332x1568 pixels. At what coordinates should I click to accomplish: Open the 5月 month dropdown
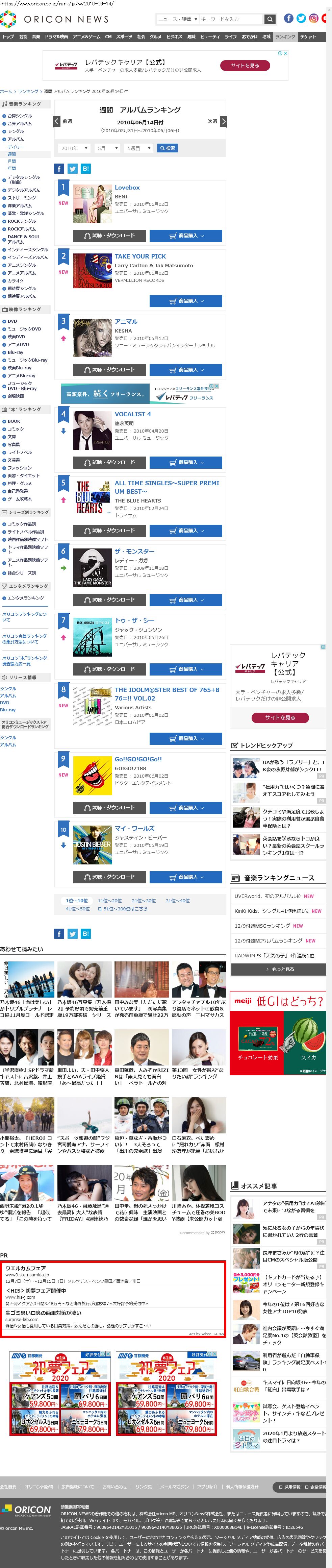(x=108, y=148)
